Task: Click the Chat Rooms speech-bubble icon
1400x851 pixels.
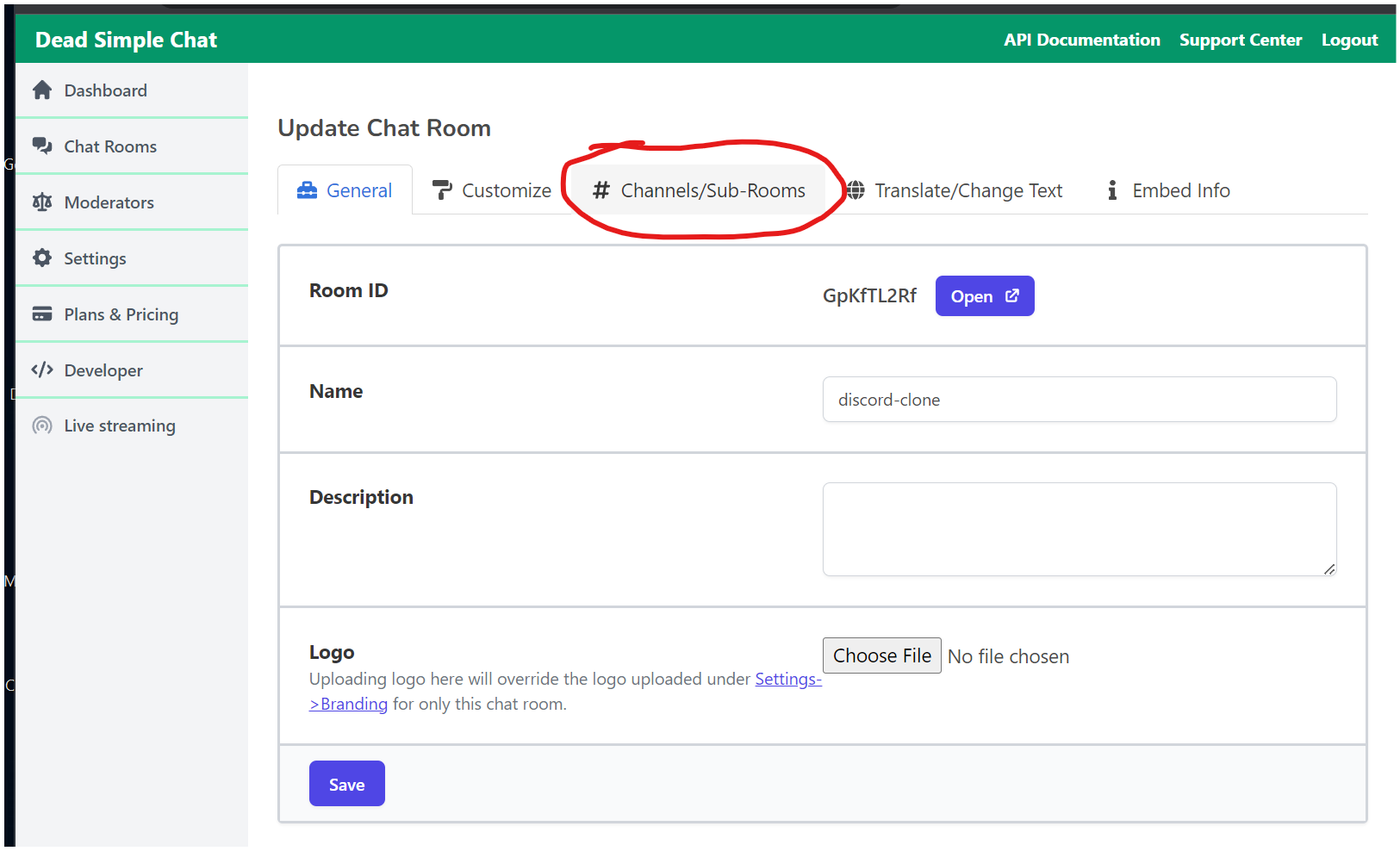Action: (42, 146)
